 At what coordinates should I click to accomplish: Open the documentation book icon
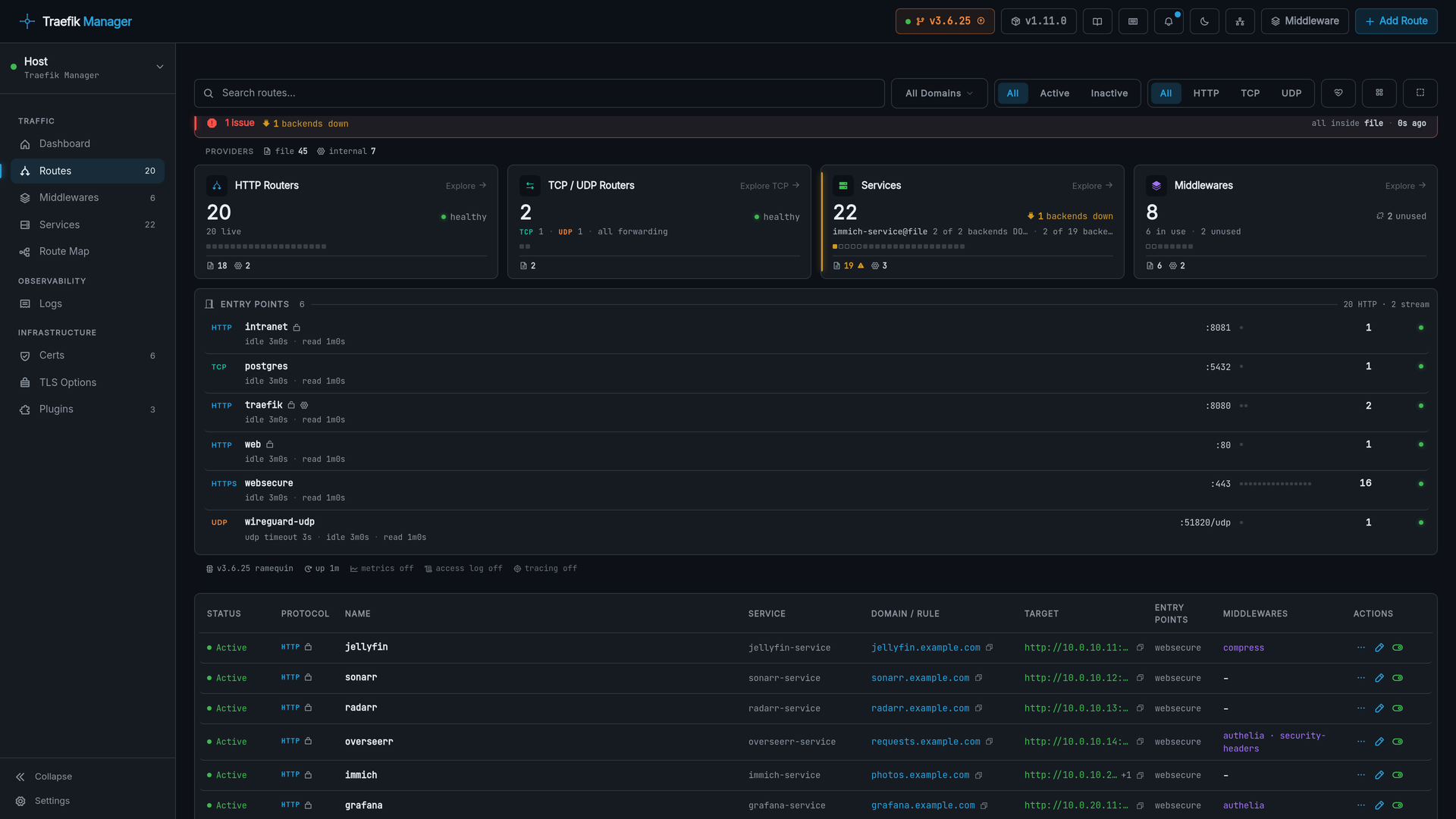pos(1097,21)
